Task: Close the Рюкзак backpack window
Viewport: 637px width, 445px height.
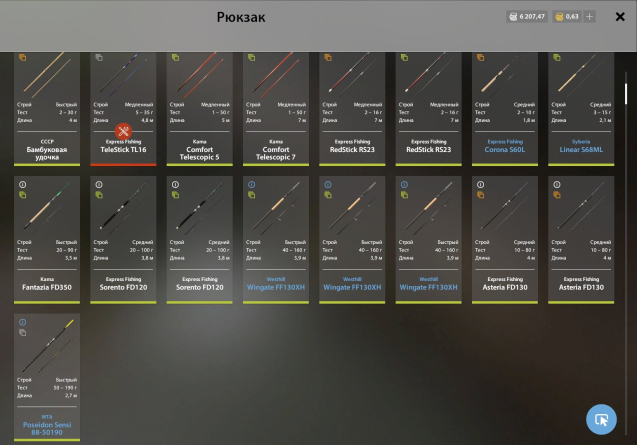Action: tap(620, 17)
